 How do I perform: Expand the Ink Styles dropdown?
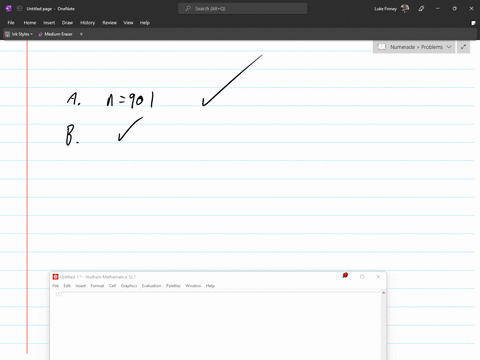tap(31, 34)
